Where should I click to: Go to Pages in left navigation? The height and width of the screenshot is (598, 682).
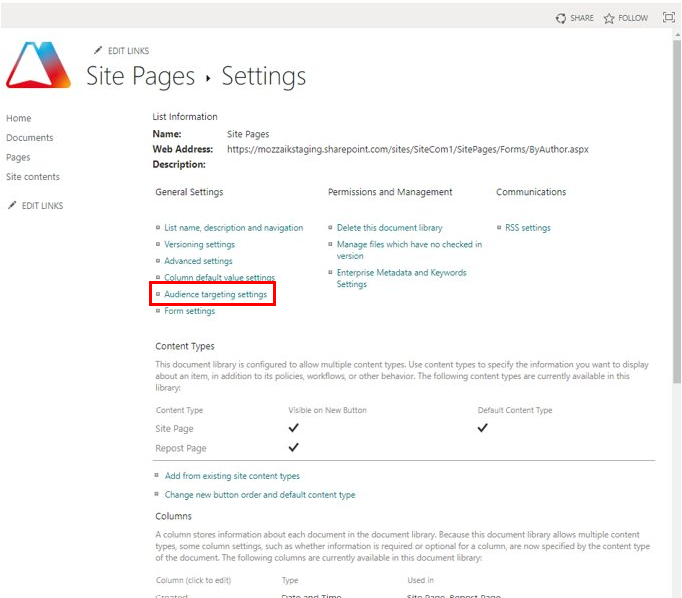(18, 157)
